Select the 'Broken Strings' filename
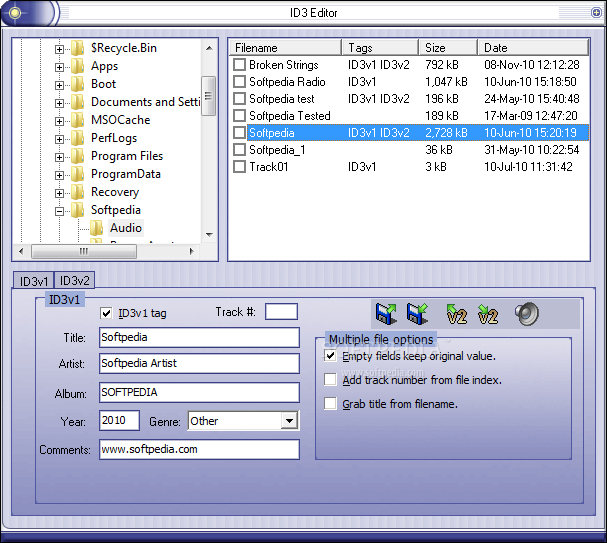 284,65
